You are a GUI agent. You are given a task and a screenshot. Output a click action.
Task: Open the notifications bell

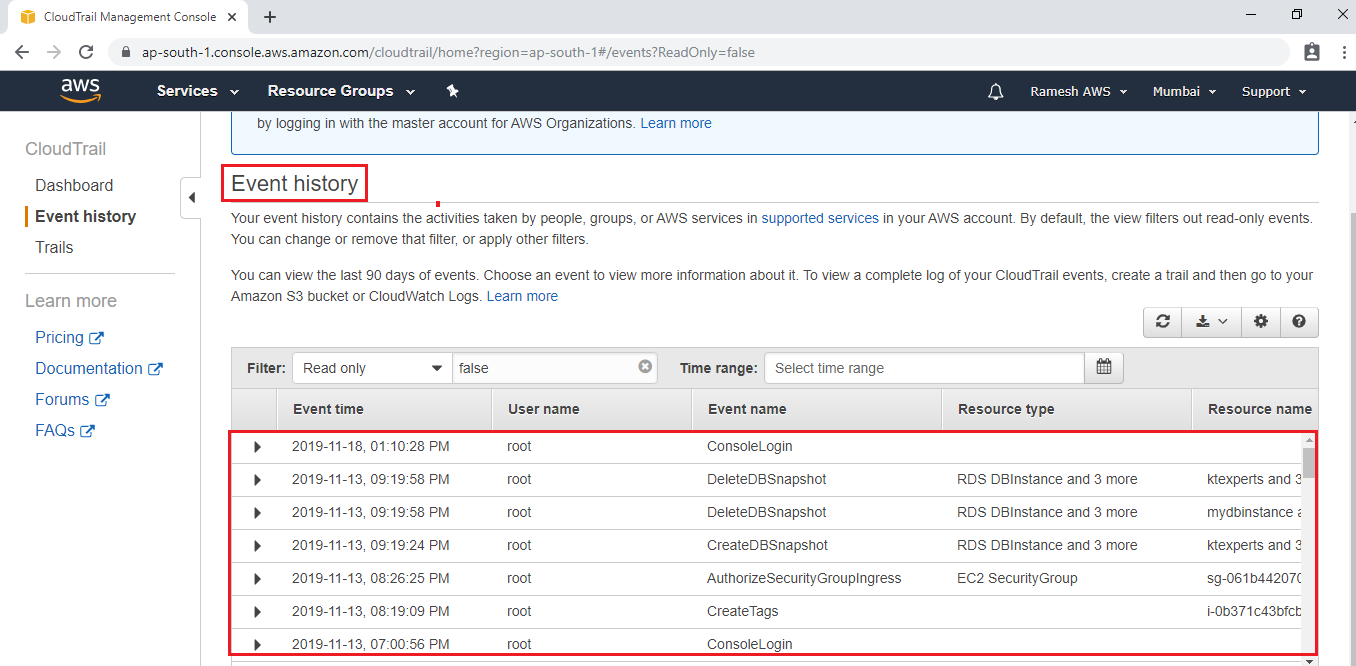[x=995, y=91]
